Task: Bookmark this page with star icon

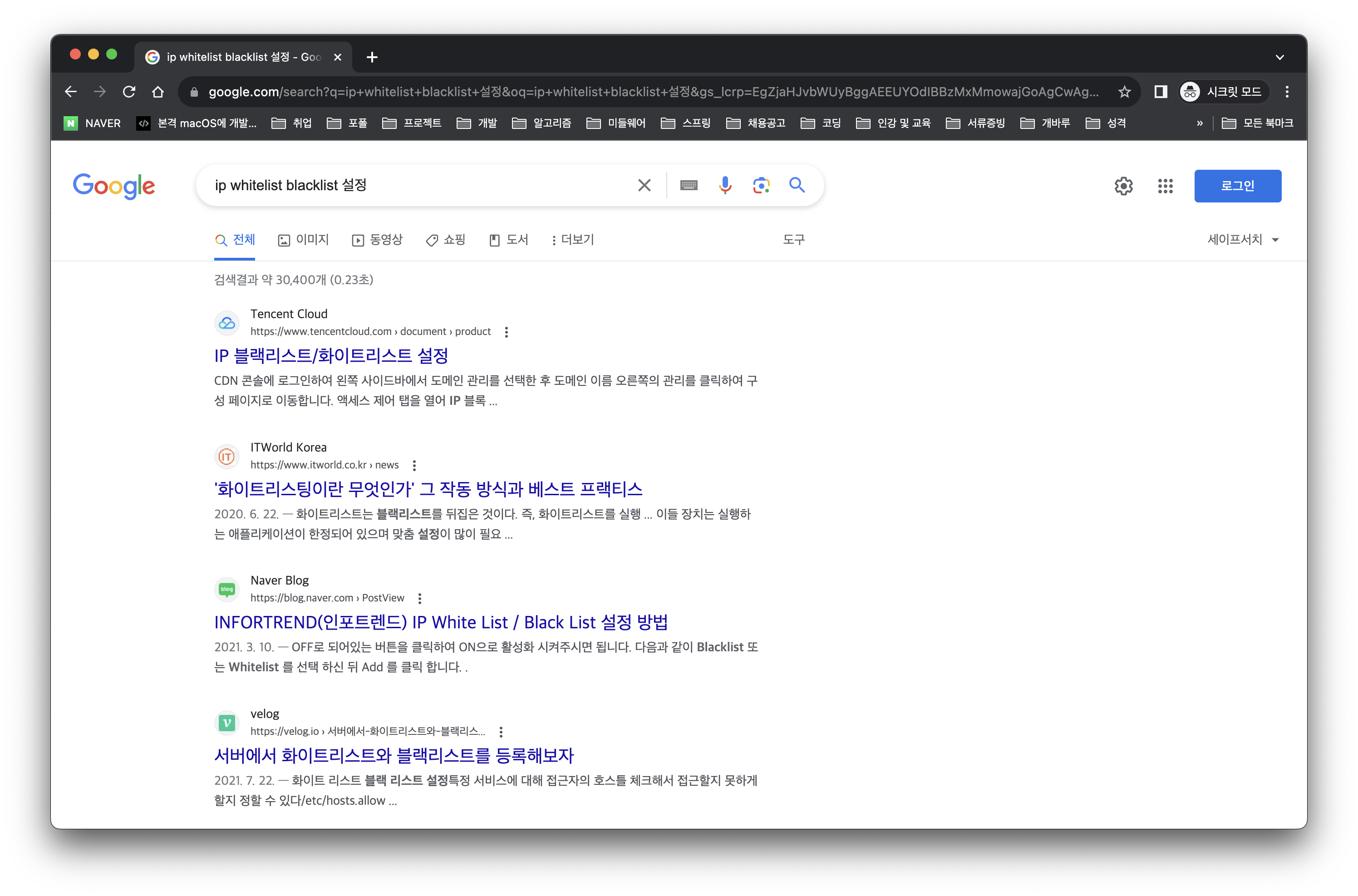Action: [1124, 91]
